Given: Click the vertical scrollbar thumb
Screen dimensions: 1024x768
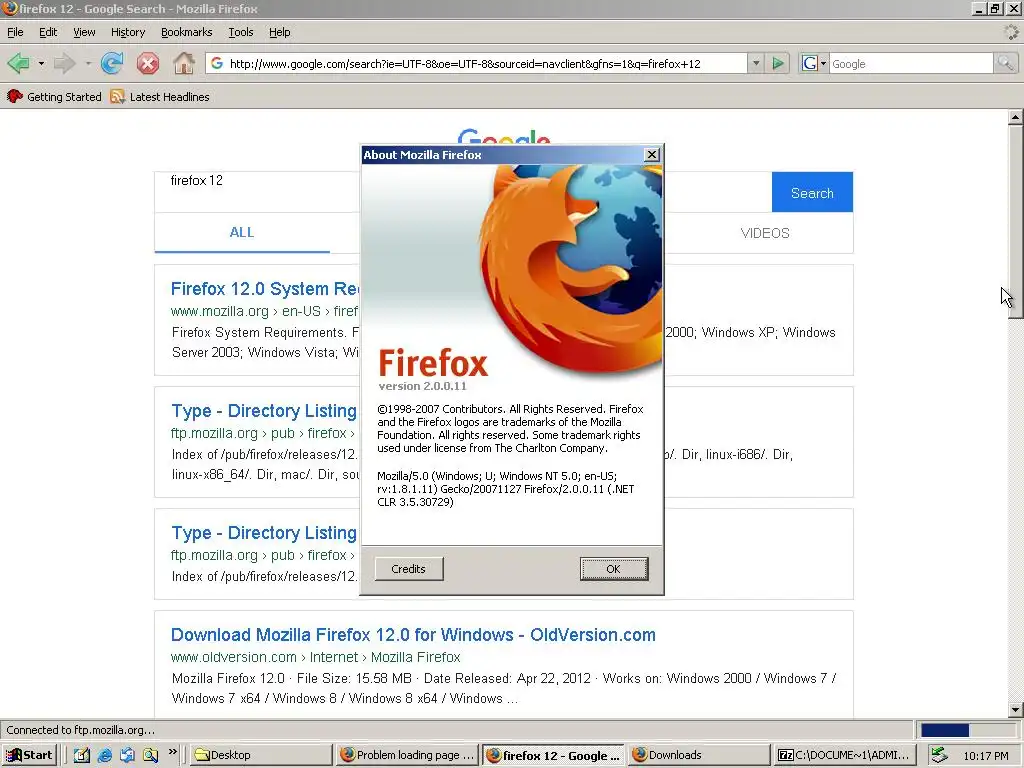Looking at the screenshot, I should point(1015,221).
